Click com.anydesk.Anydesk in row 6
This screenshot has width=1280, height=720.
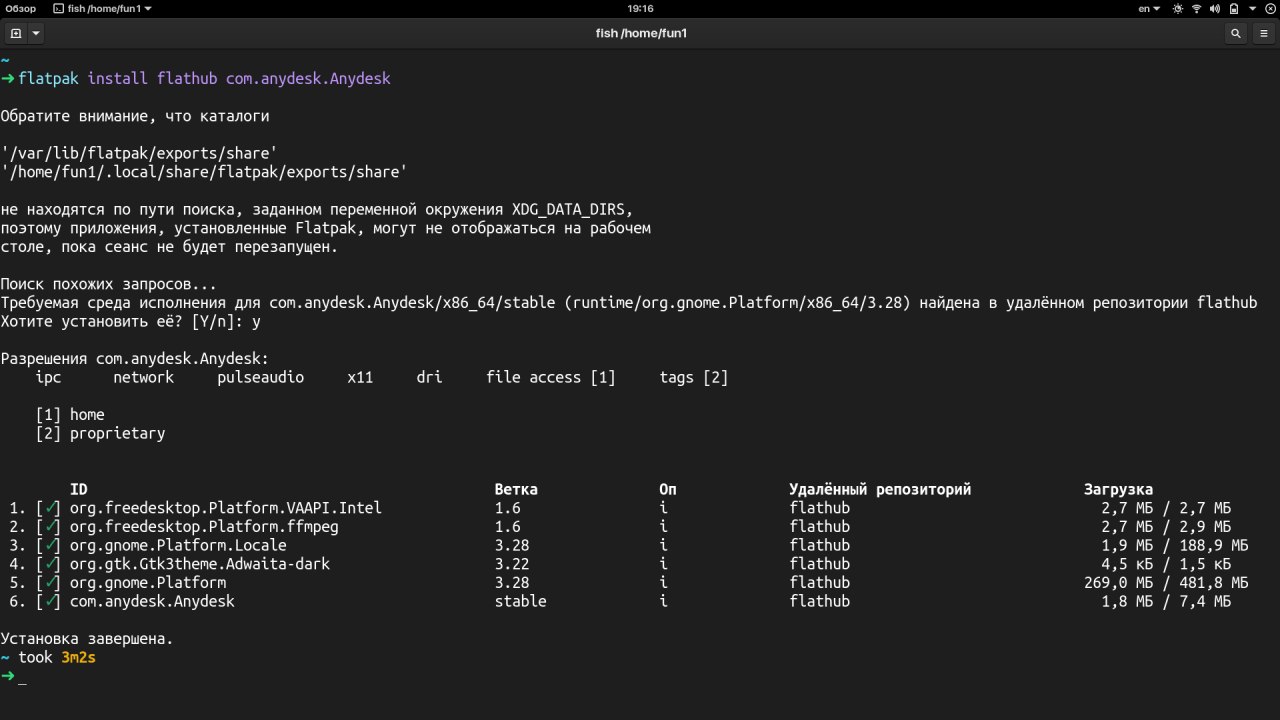pyautogui.click(x=152, y=602)
